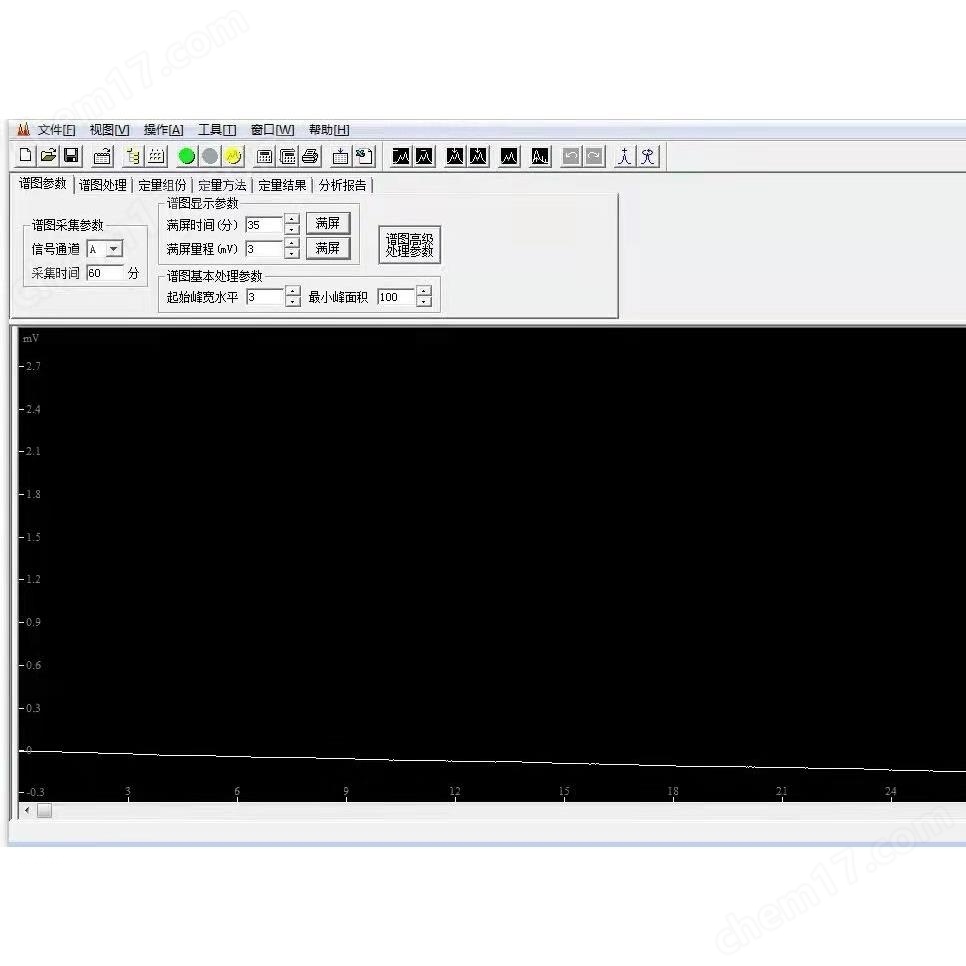966x966 pixels.
Task: Open 谱图高级处理参数 button
Action: pos(410,245)
